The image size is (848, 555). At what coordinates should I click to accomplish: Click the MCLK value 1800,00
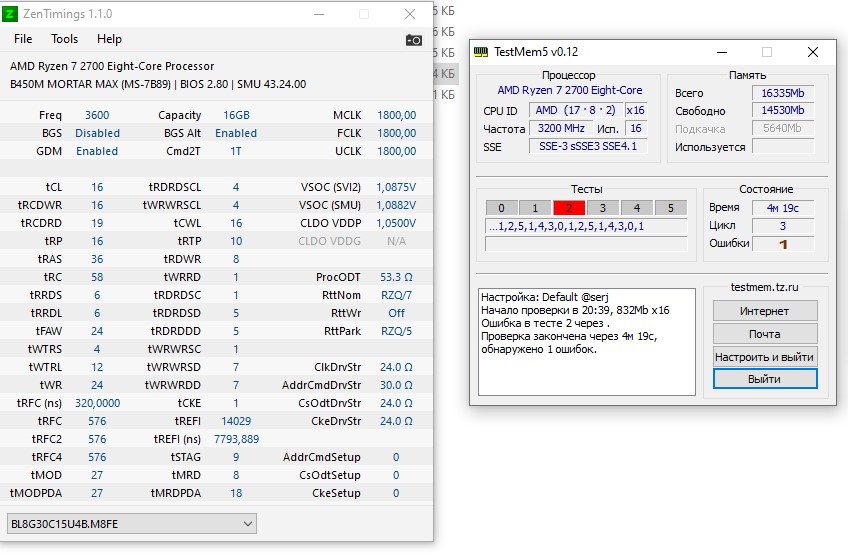coord(396,115)
